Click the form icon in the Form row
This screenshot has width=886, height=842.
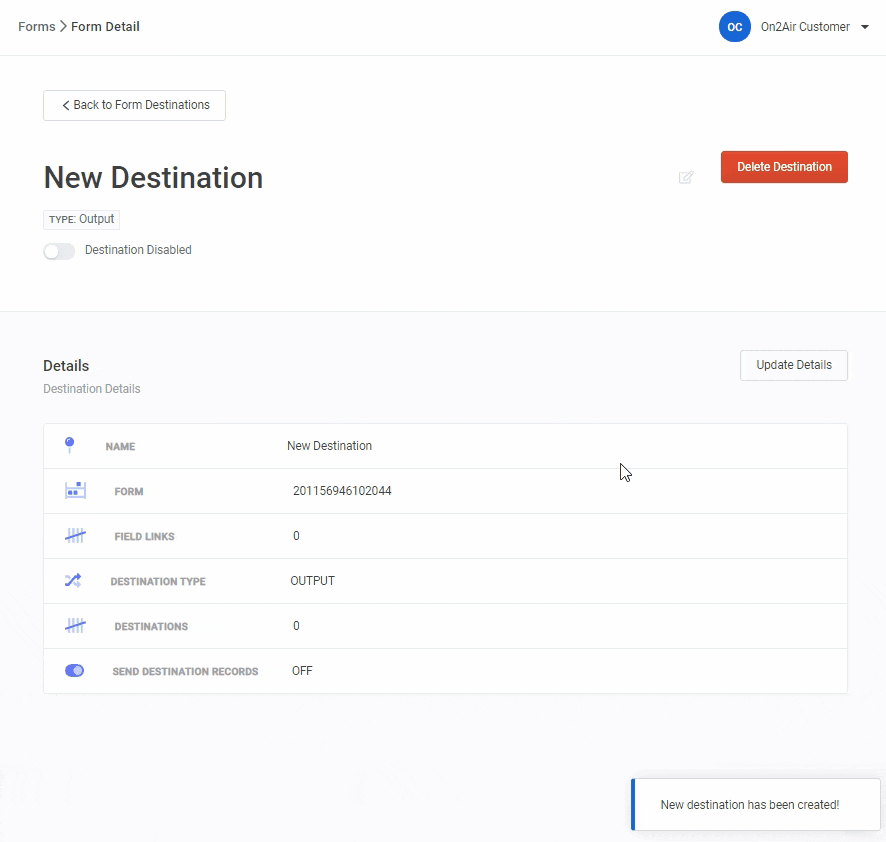tap(75, 491)
